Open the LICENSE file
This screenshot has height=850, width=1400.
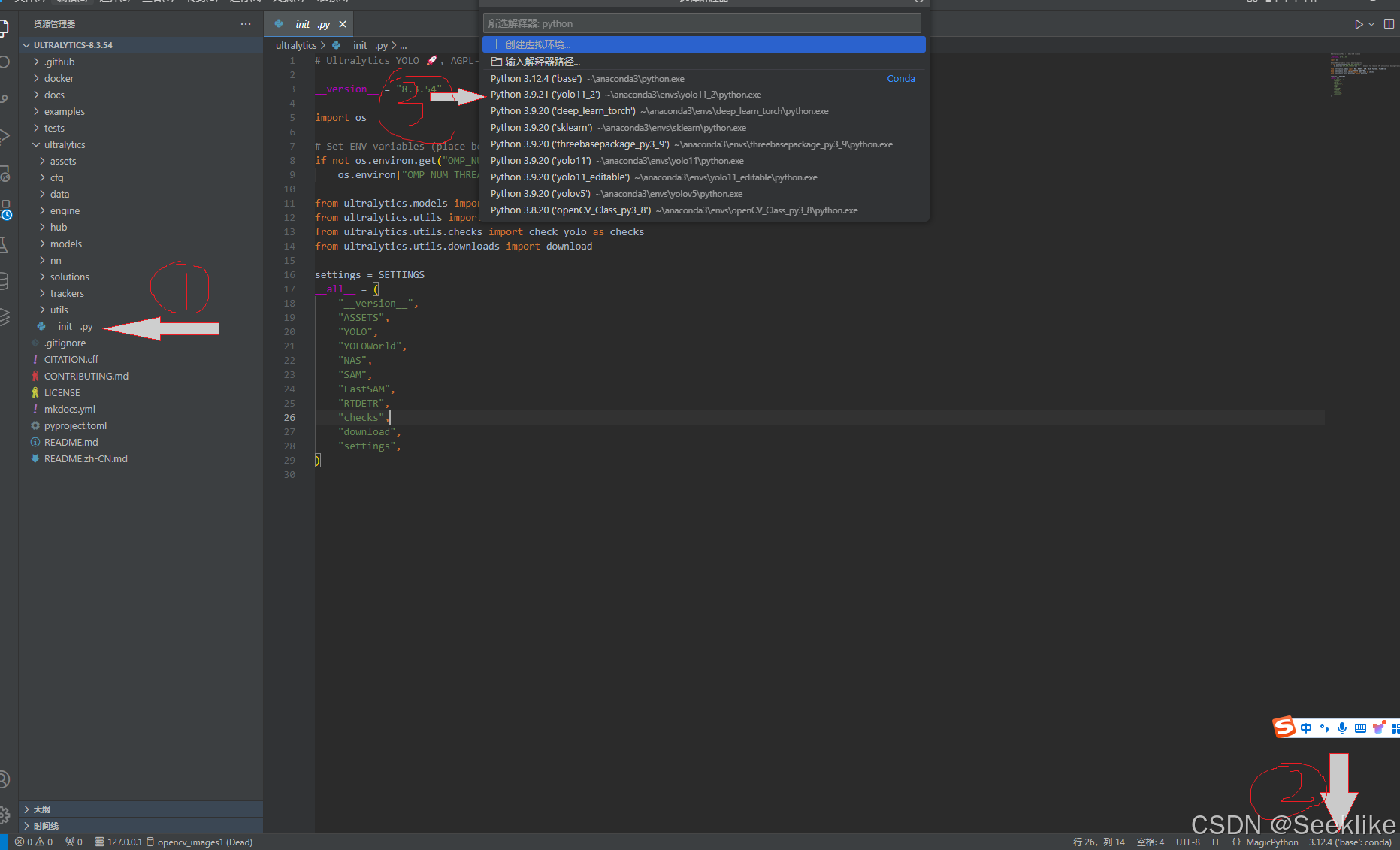tap(141, 392)
